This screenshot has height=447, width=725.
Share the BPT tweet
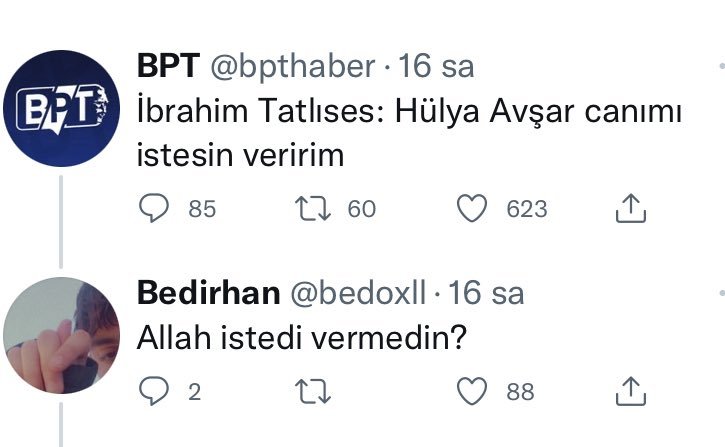[x=629, y=208]
